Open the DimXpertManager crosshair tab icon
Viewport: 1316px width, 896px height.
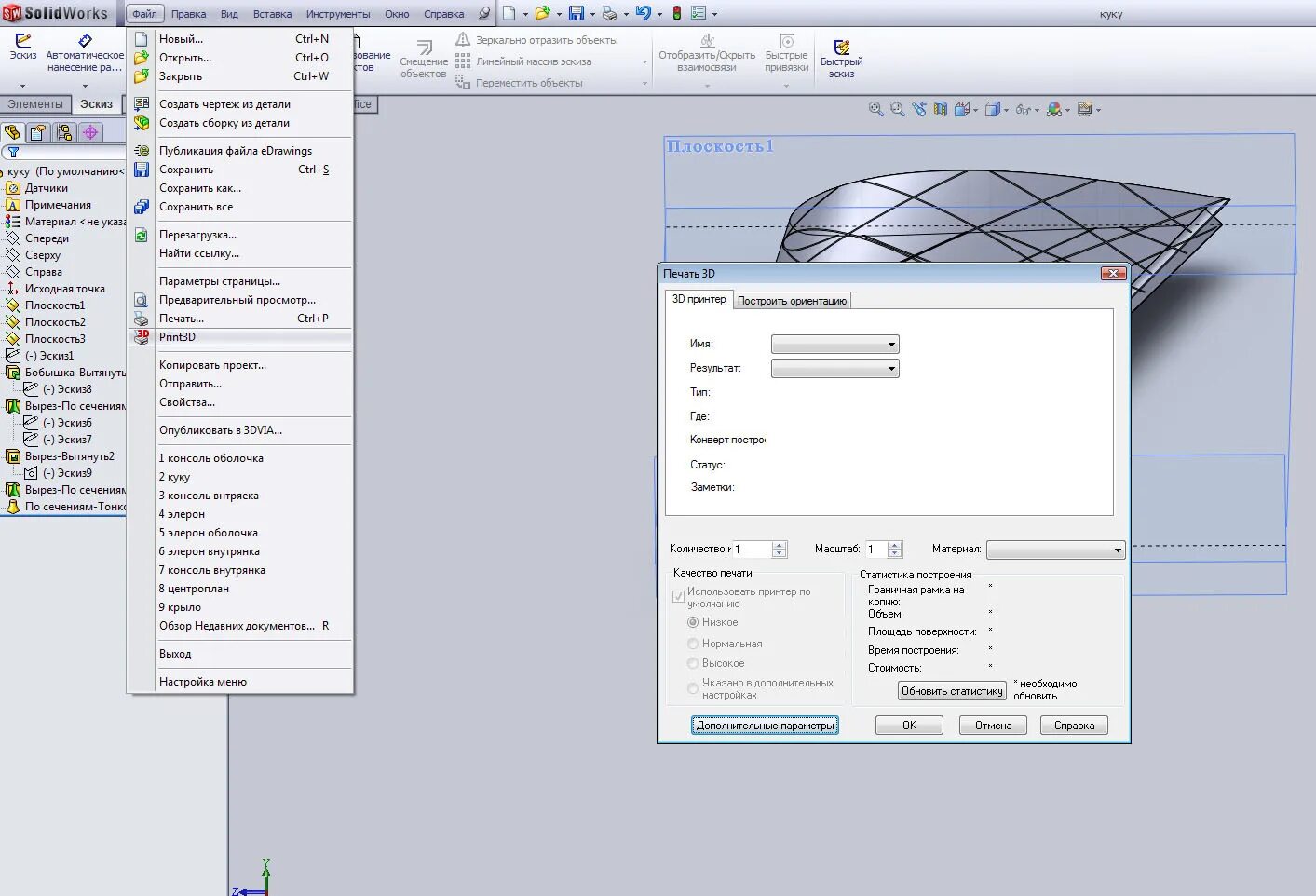pyautogui.click(x=90, y=132)
